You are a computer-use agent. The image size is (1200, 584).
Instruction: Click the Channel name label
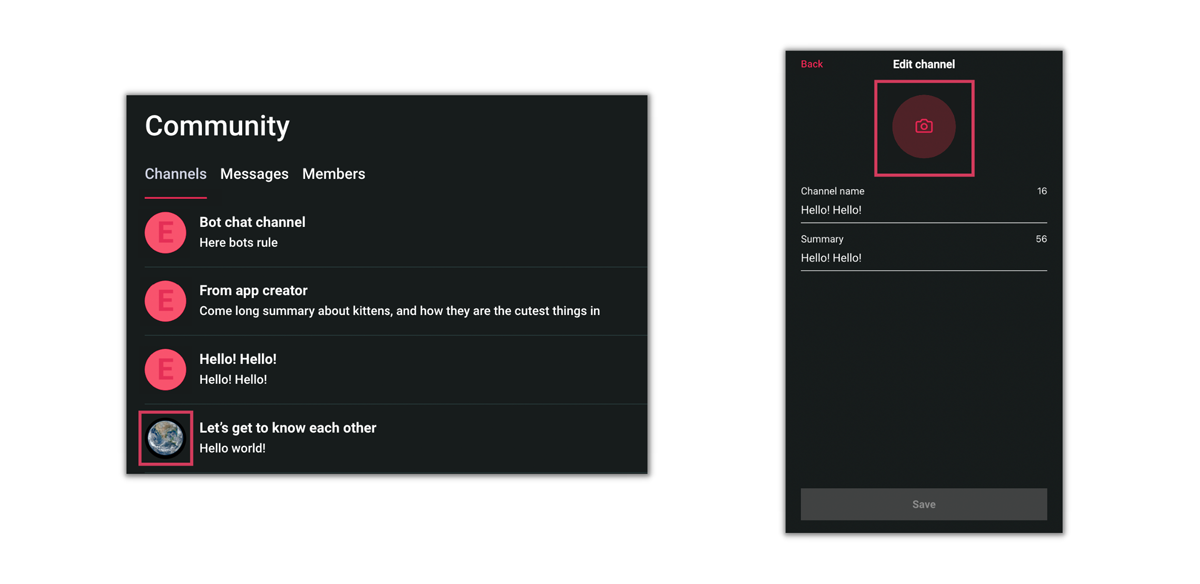click(832, 191)
